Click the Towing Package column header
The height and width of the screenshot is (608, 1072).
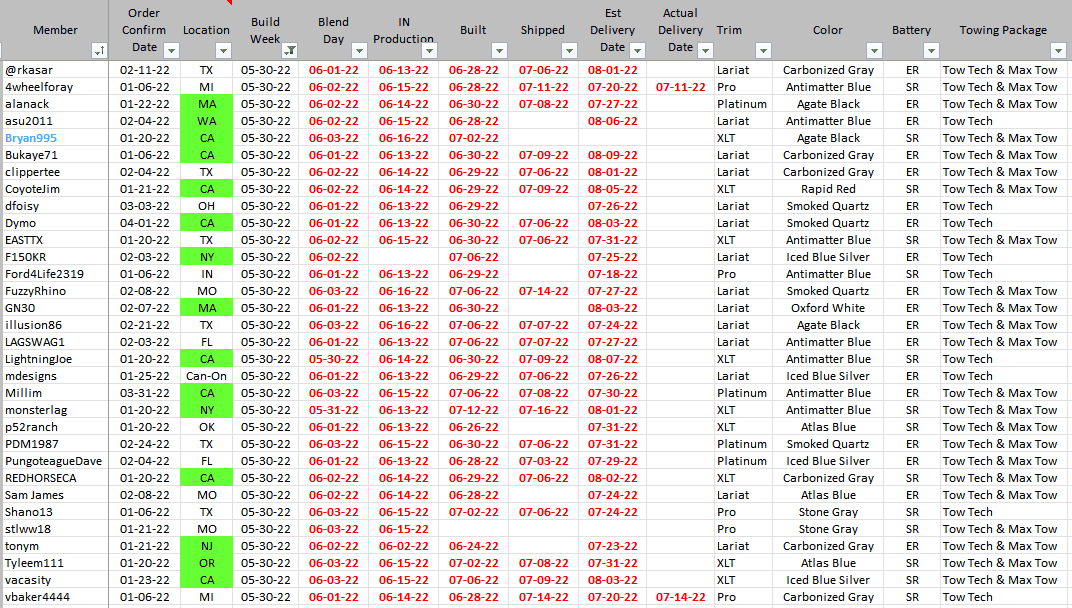[x=1003, y=30]
